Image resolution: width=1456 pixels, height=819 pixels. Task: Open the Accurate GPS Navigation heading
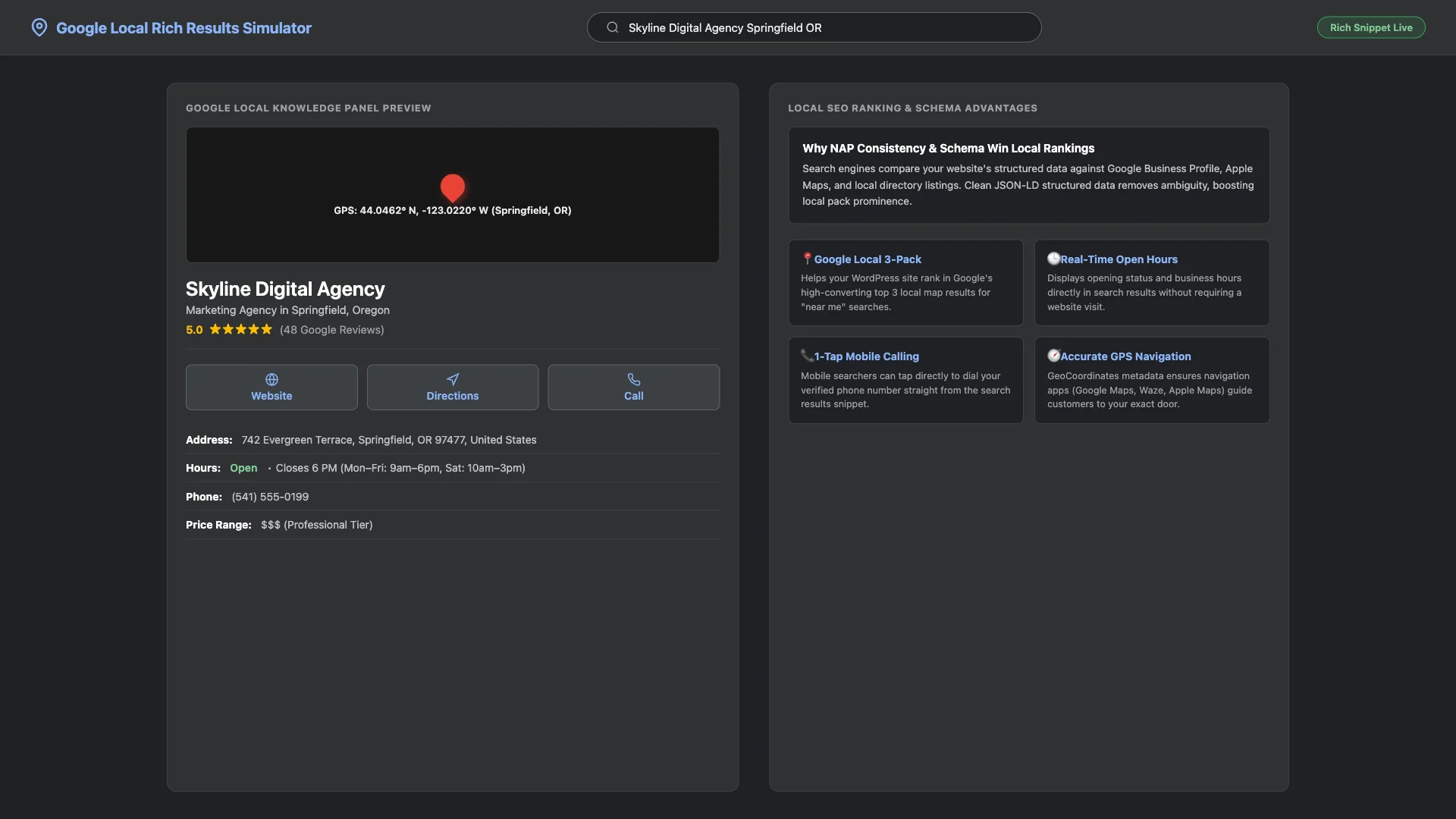[x=1125, y=356]
